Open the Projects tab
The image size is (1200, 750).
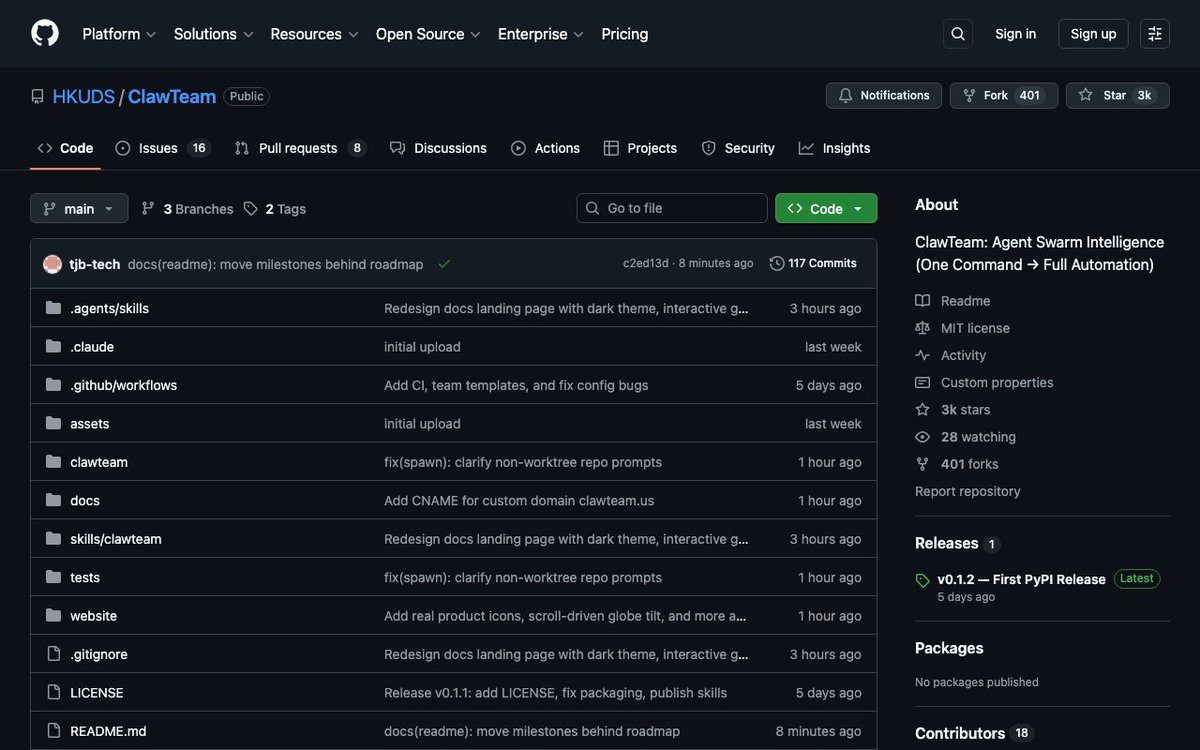(x=640, y=148)
